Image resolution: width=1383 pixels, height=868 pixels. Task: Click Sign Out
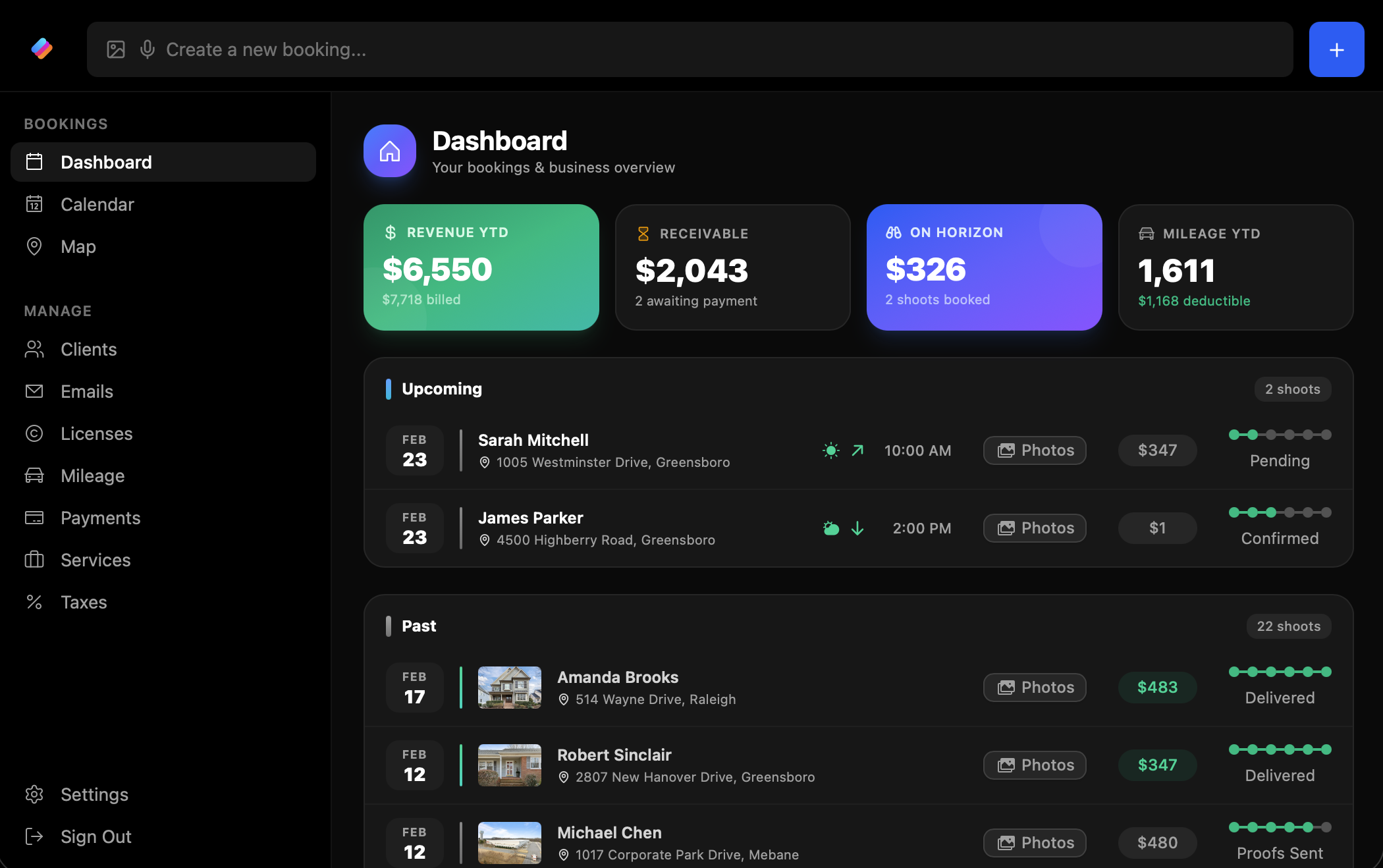point(95,836)
